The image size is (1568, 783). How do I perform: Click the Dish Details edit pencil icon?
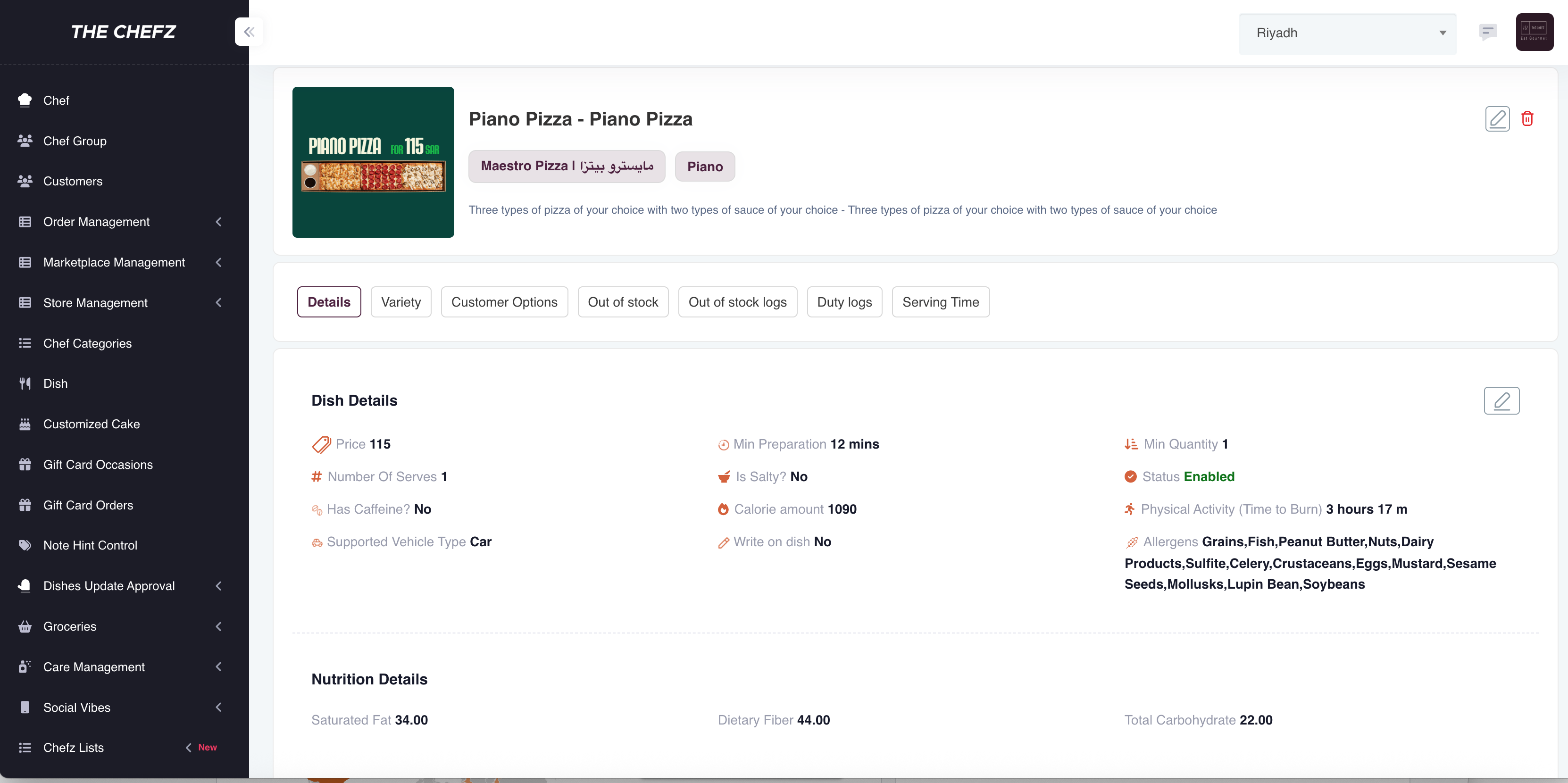point(1501,400)
